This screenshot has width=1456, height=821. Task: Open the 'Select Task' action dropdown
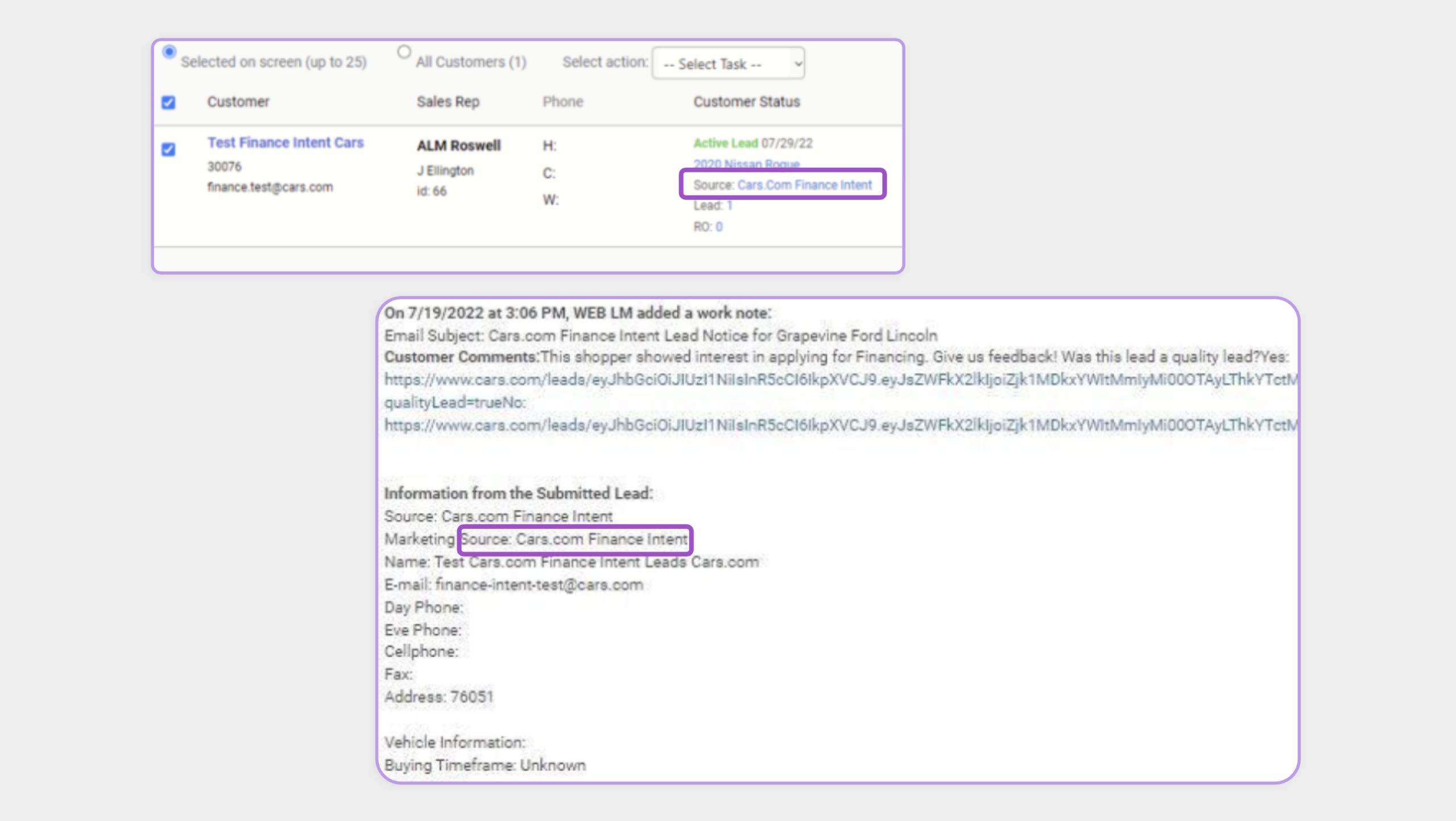point(728,63)
